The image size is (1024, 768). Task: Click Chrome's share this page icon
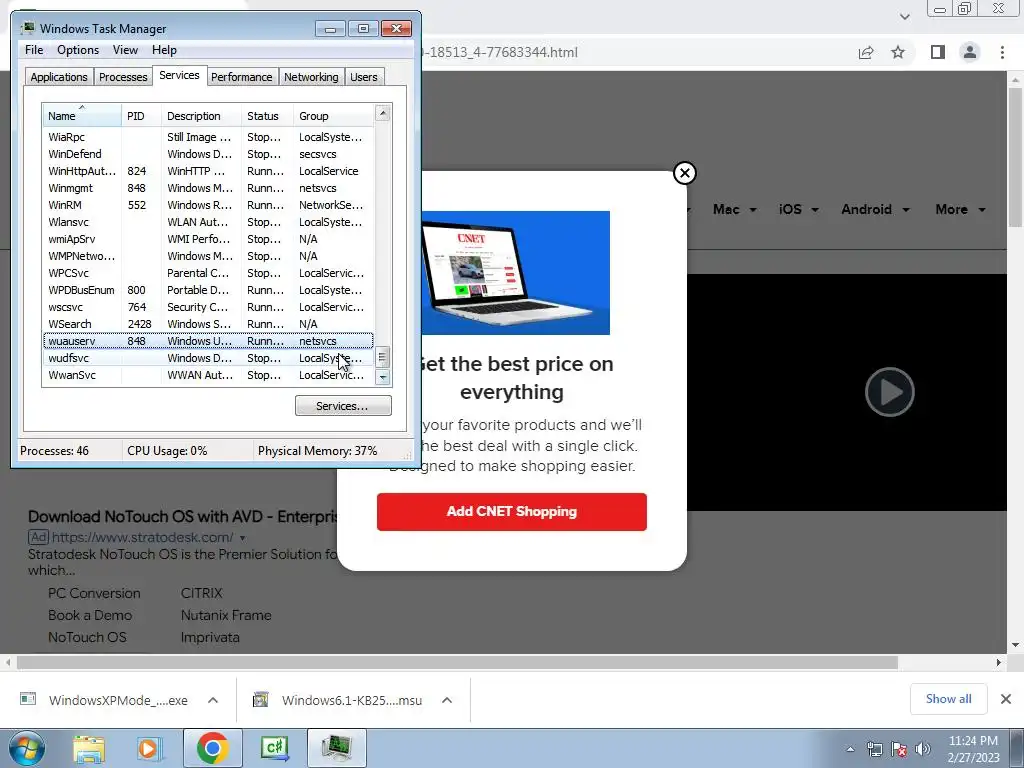tap(866, 52)
